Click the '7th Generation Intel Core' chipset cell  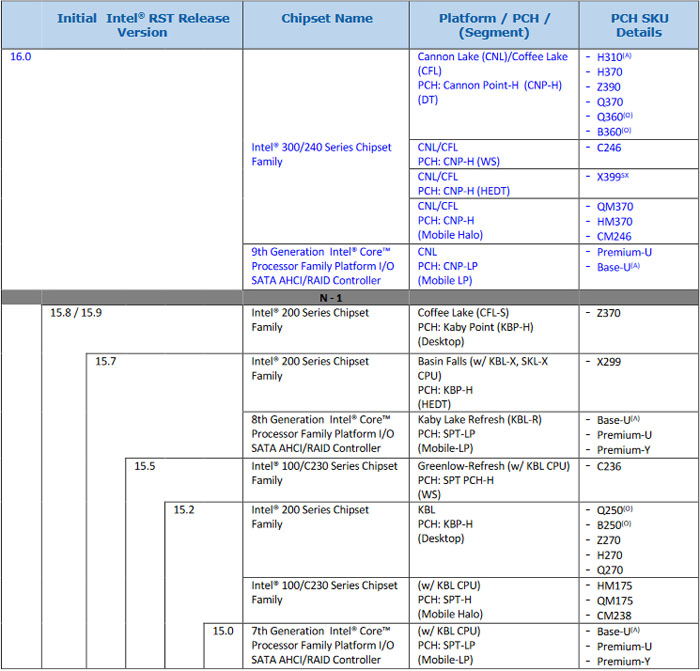(323, 645)
